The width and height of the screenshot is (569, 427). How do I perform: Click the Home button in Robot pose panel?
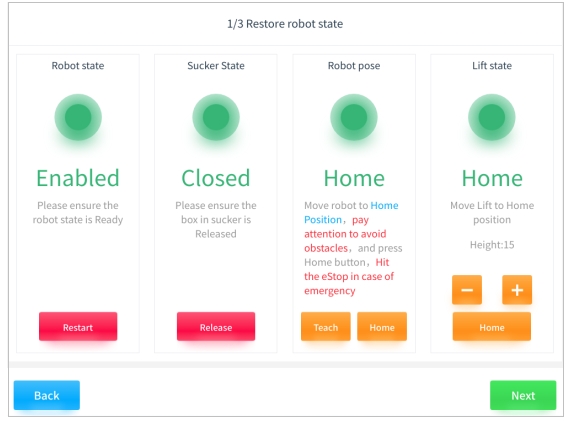pos(382,326)
